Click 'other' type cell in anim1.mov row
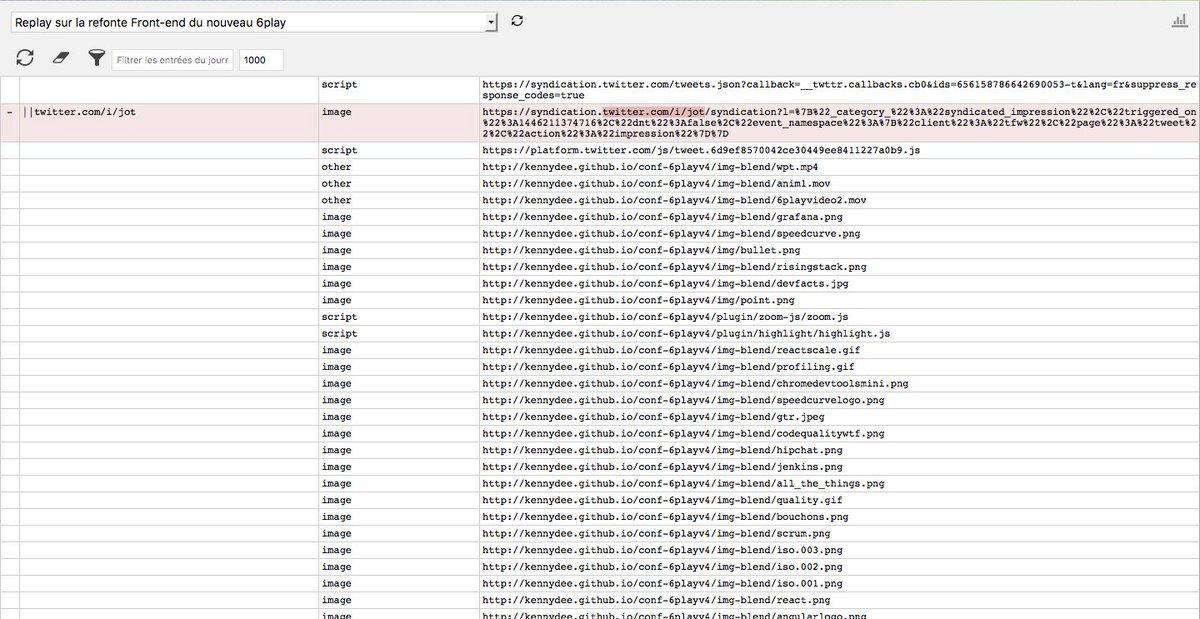Screen dimensions: 1200x619 (398, 183)
